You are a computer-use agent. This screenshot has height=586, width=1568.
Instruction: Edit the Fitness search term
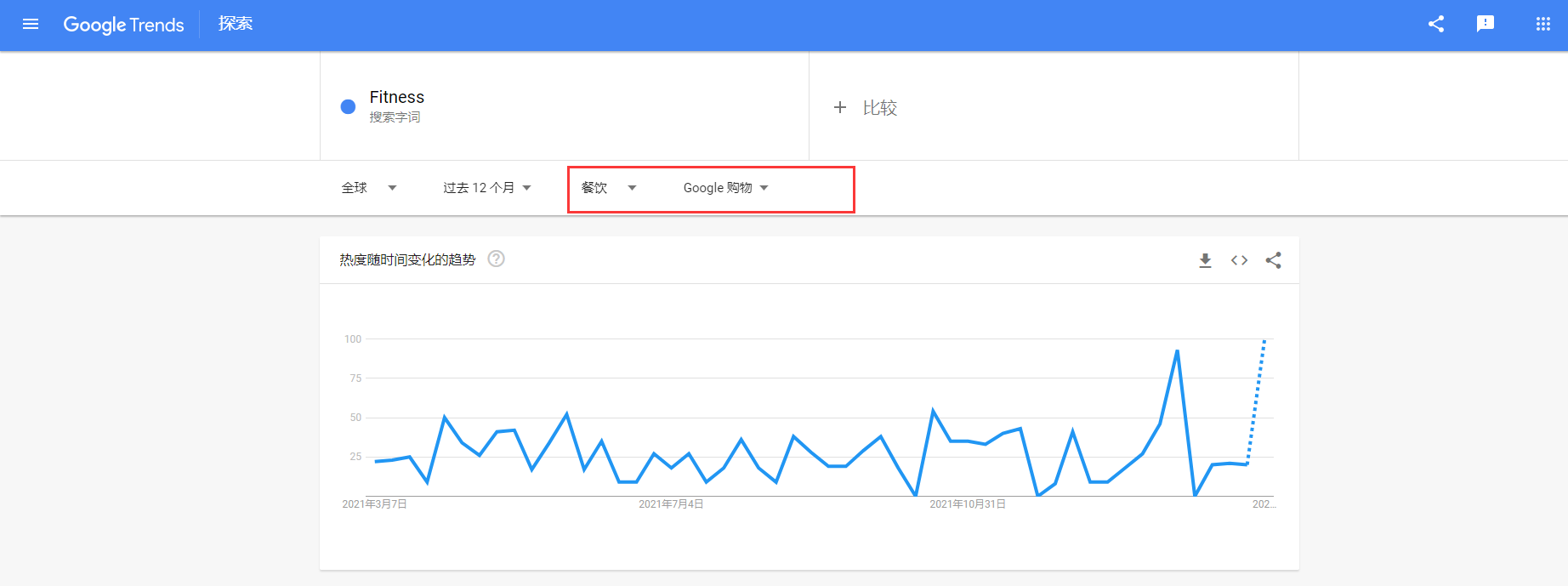pos(397,98)
